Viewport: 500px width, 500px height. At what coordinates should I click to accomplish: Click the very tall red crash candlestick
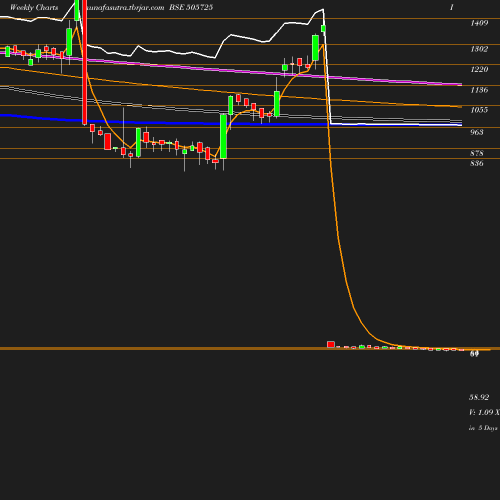(85, 62)
